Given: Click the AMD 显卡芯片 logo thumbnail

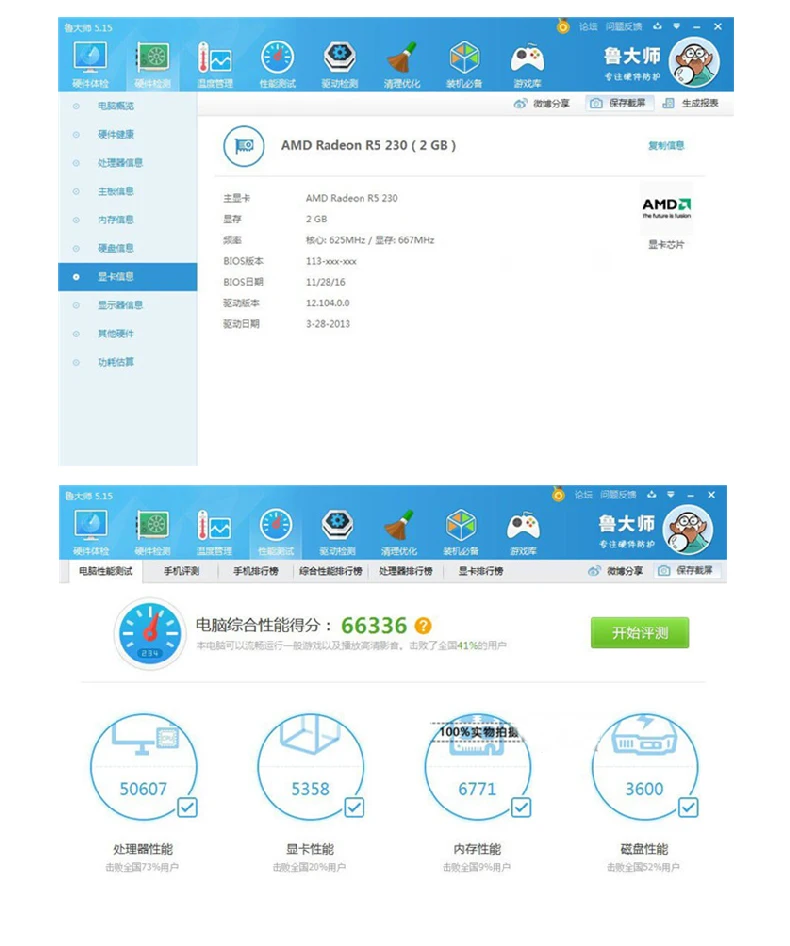Looking at the screenshot, I should click(666, 208).
